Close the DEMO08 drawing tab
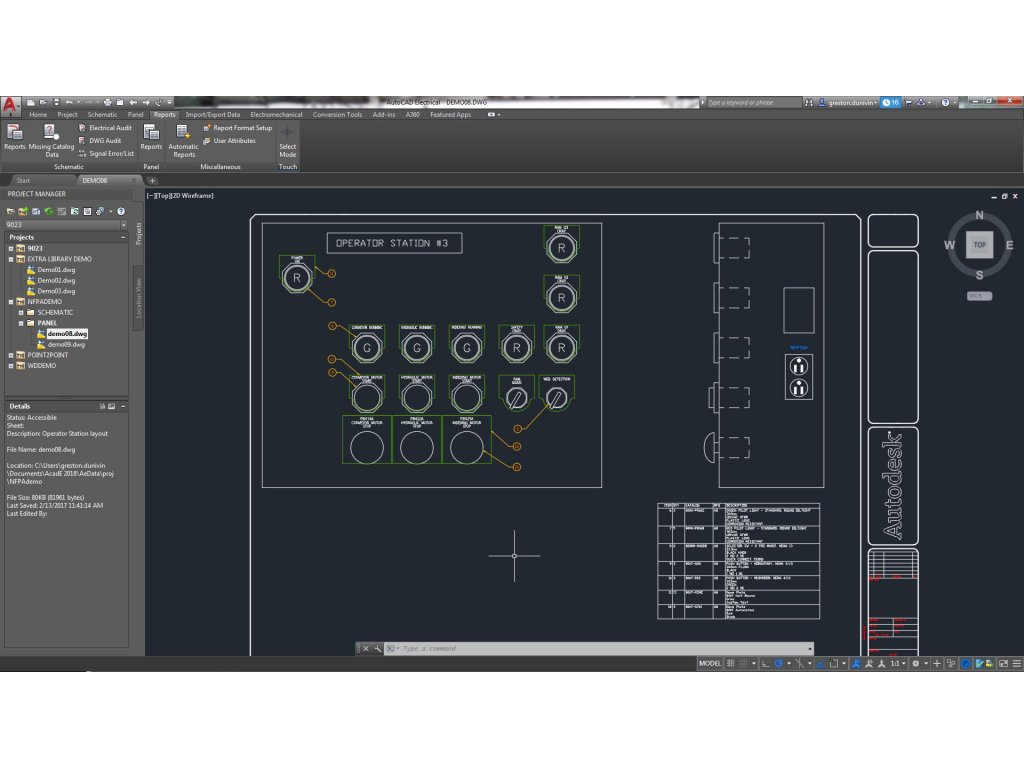The image size is (1024, 768). tap(134, 181)
